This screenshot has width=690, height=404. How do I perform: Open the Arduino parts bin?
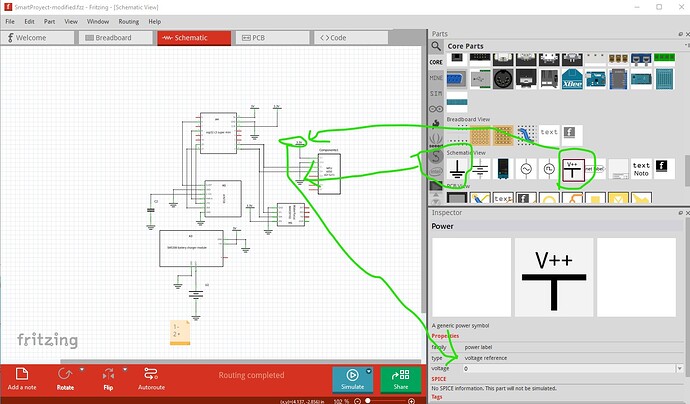[436, 108]
